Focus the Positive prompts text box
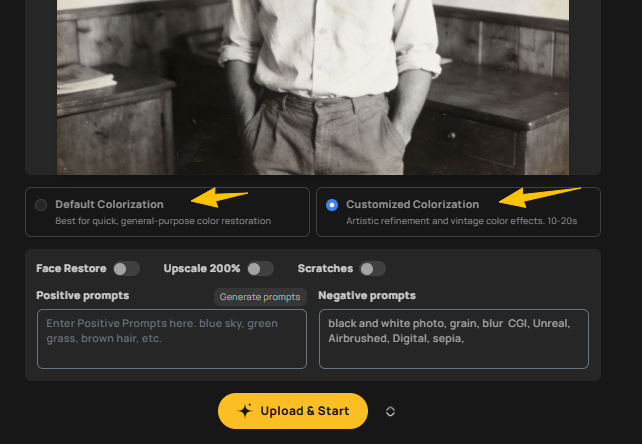 (x=171, y=338)
